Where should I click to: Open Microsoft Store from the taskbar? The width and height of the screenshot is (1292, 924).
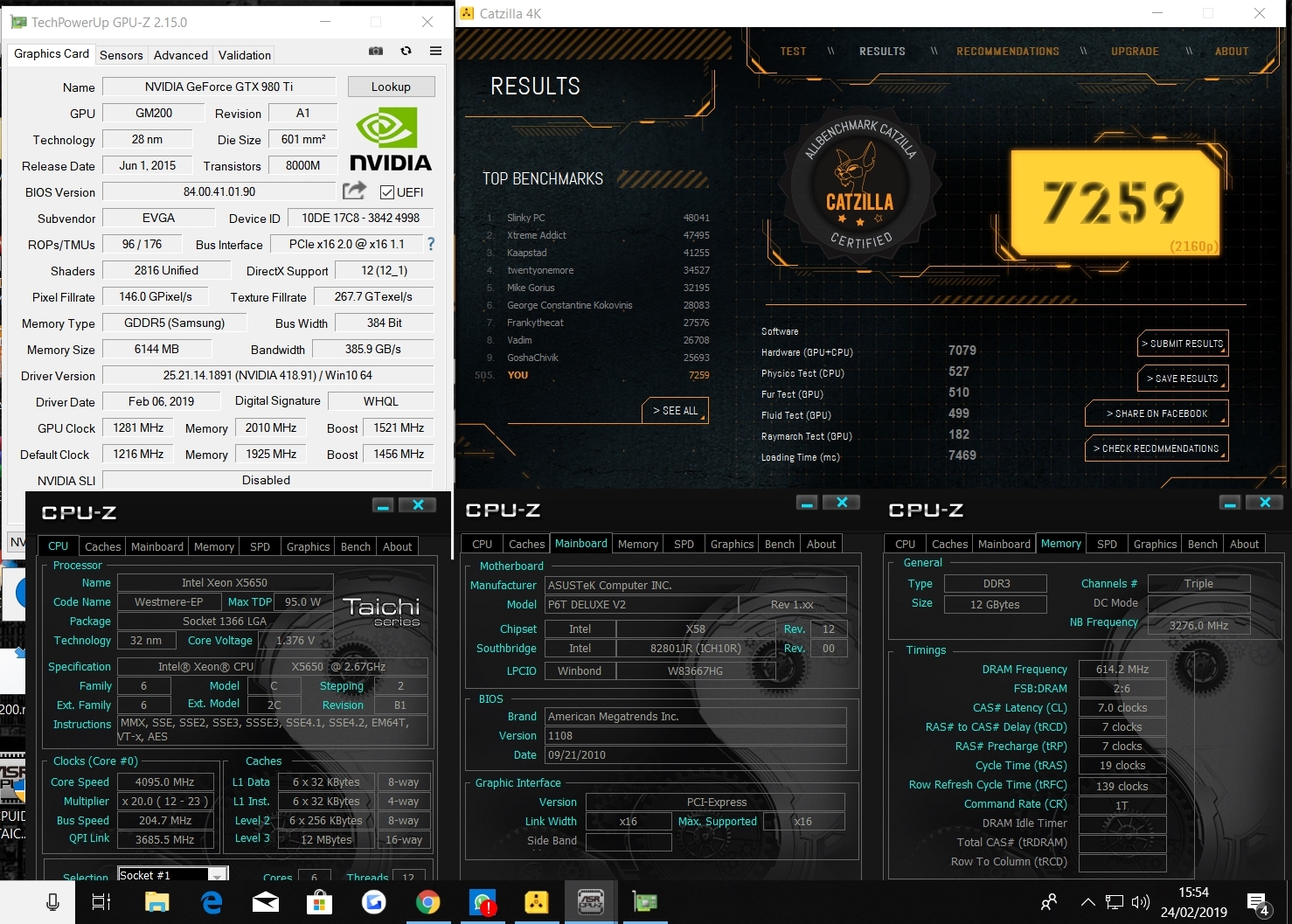(x=320, y=902)
